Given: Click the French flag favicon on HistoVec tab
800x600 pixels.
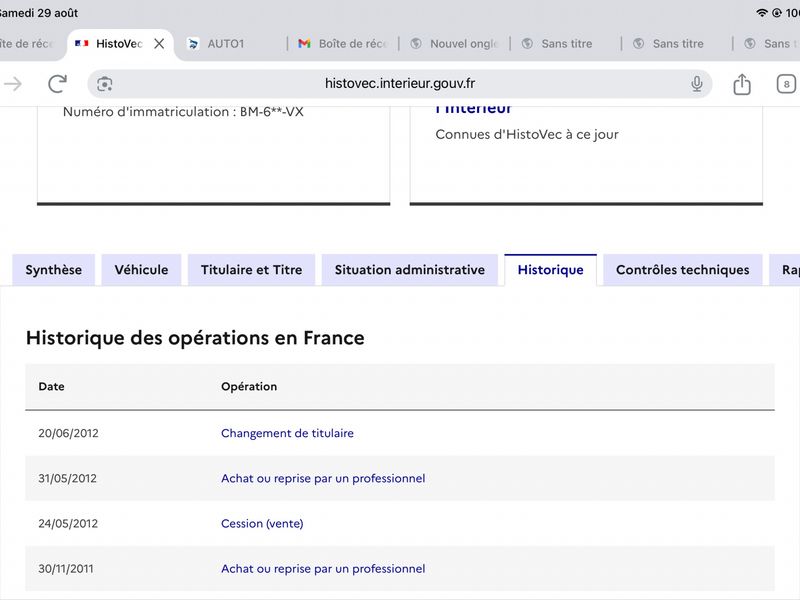Looking at the screenshot, I should [x=82, y=44].
